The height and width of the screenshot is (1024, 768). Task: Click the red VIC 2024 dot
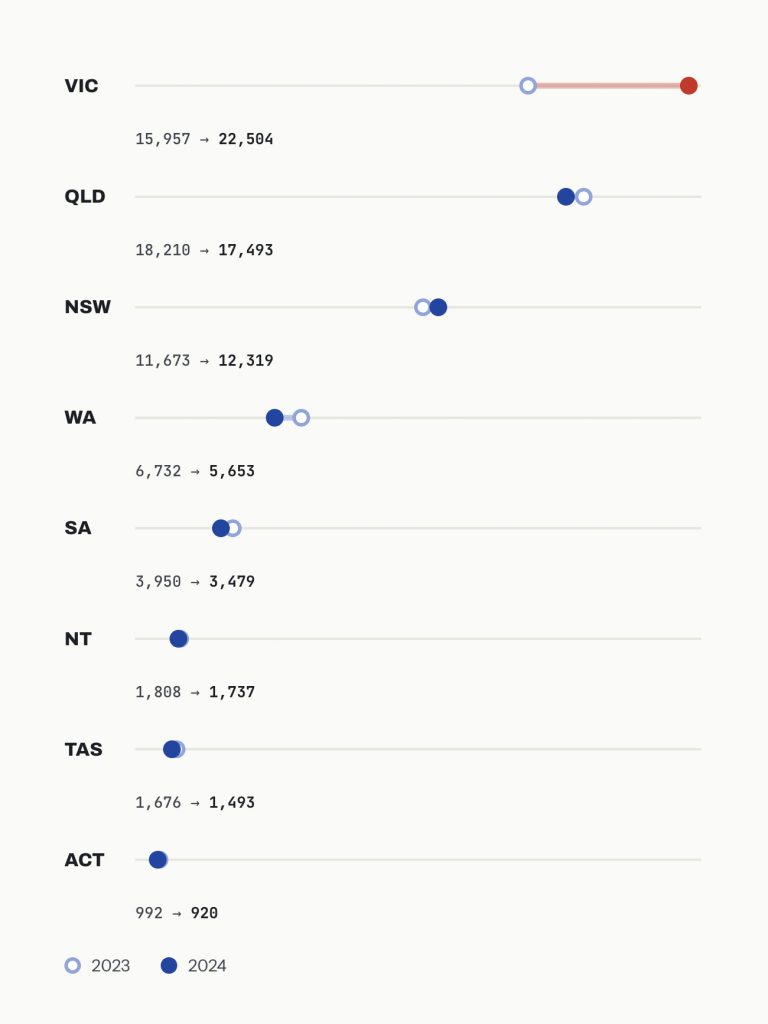pos(688,86)
